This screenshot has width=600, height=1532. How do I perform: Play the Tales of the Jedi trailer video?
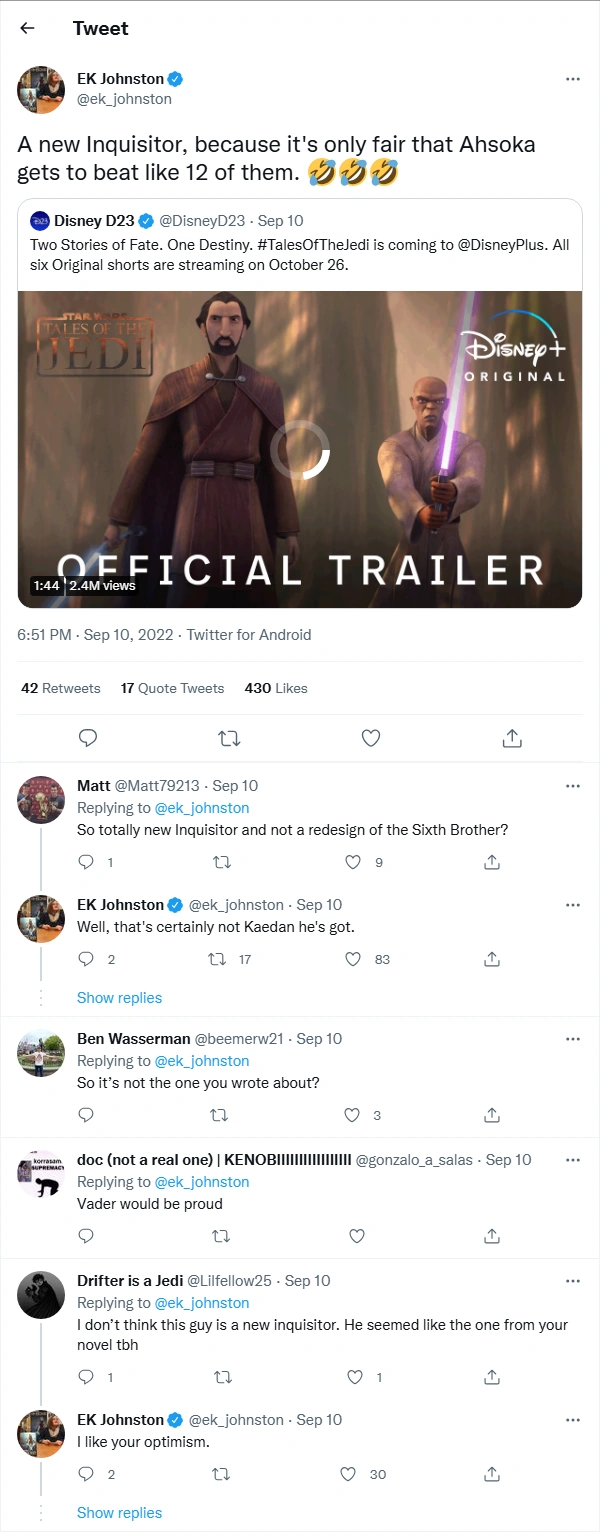[x=300, y=450]
